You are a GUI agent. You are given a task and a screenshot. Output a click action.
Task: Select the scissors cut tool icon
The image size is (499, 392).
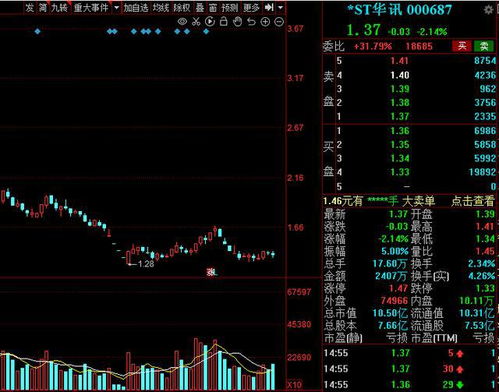(196, 22)
